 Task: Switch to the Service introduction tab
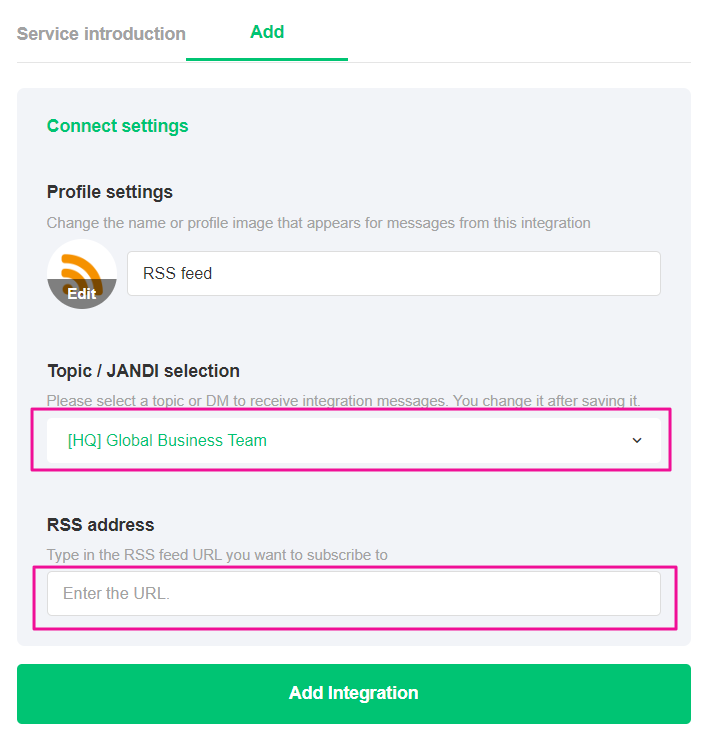tap(101, 34)
